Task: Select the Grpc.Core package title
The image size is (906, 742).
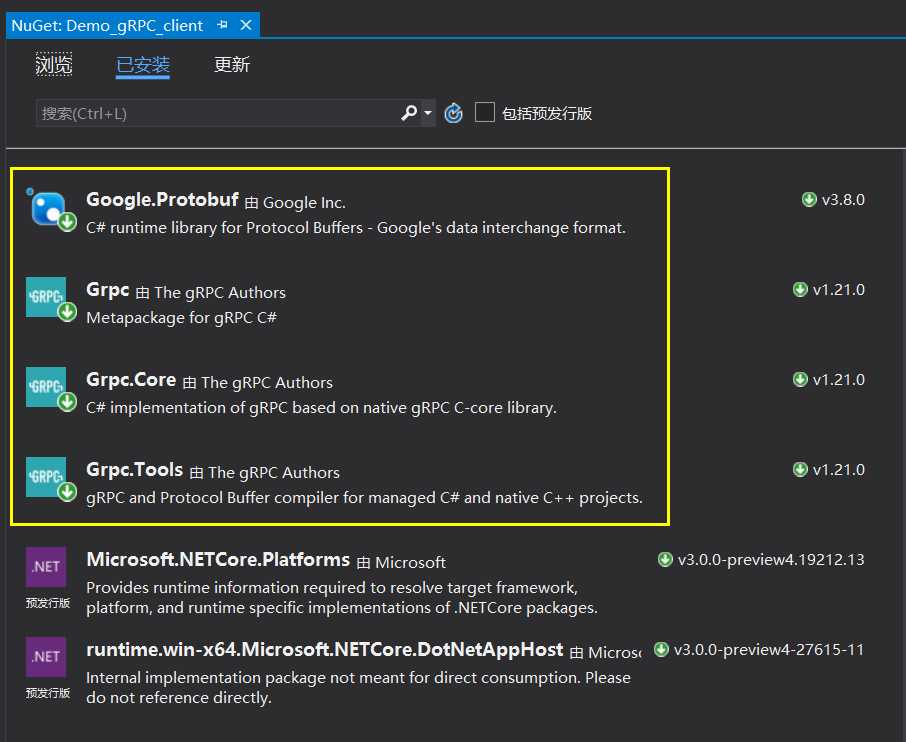Action: click(x=131, y=380)
